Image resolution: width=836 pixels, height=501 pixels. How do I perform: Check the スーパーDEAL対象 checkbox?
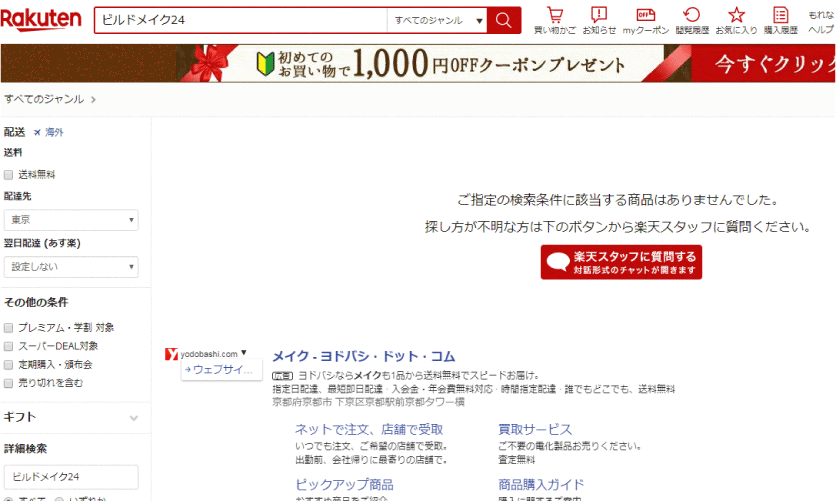point(9,346)
